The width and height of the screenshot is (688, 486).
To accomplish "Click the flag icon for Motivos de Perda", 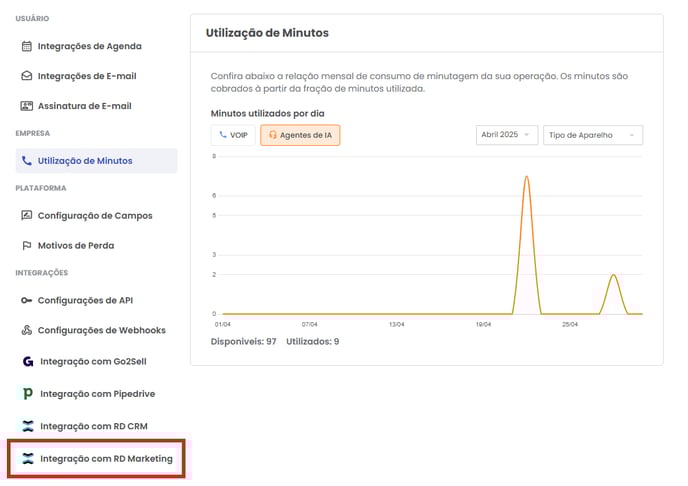I will 27,246.
